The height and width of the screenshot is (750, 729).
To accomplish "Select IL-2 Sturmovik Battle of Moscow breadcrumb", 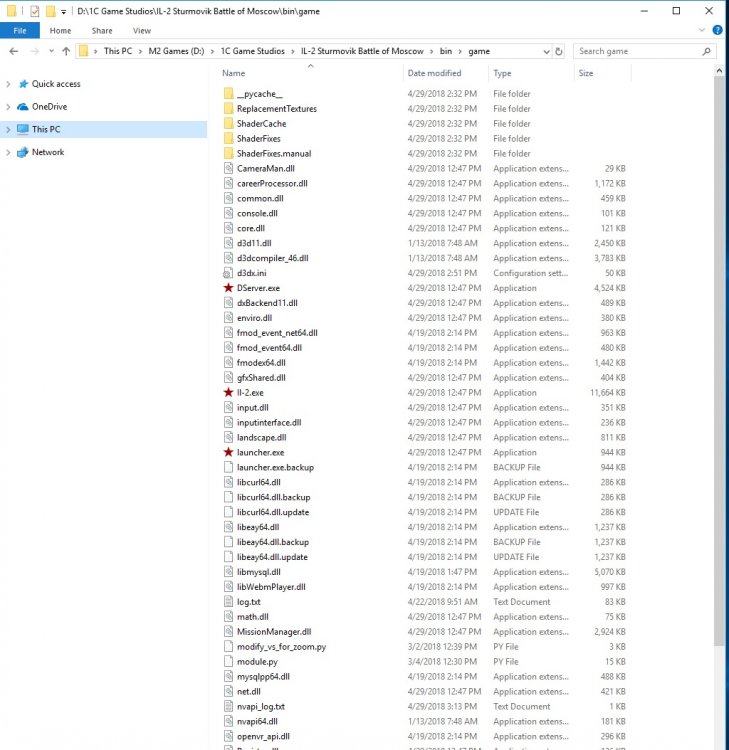I will click(362, 51).
